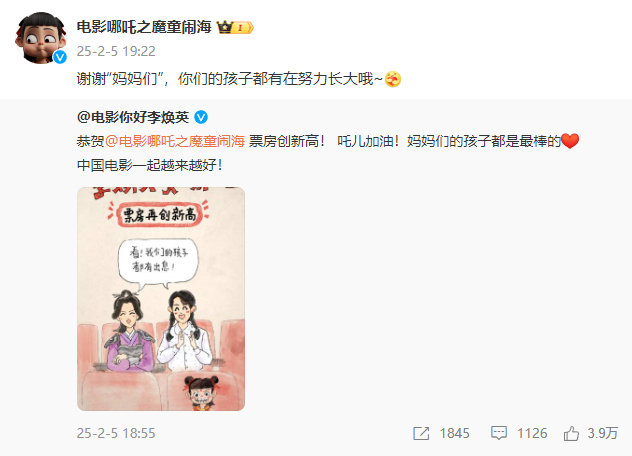632x456 pixels.
Task: Click the 3.9万 like count
Action: (603, 433)
